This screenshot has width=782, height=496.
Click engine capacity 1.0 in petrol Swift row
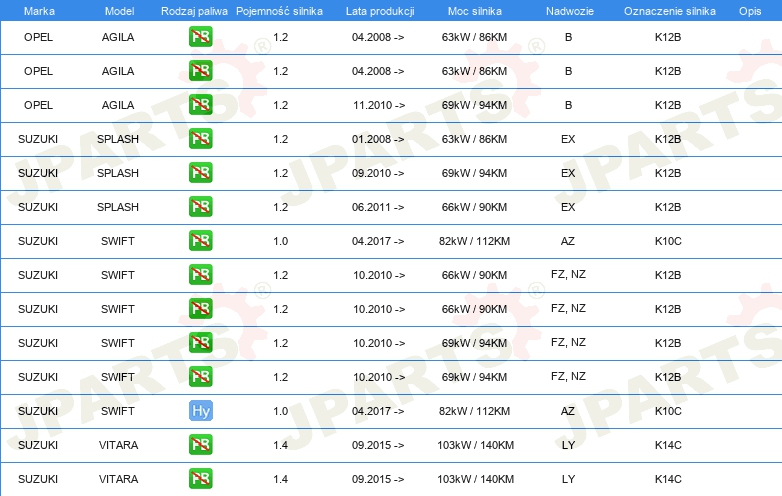[x=281, y=241]
